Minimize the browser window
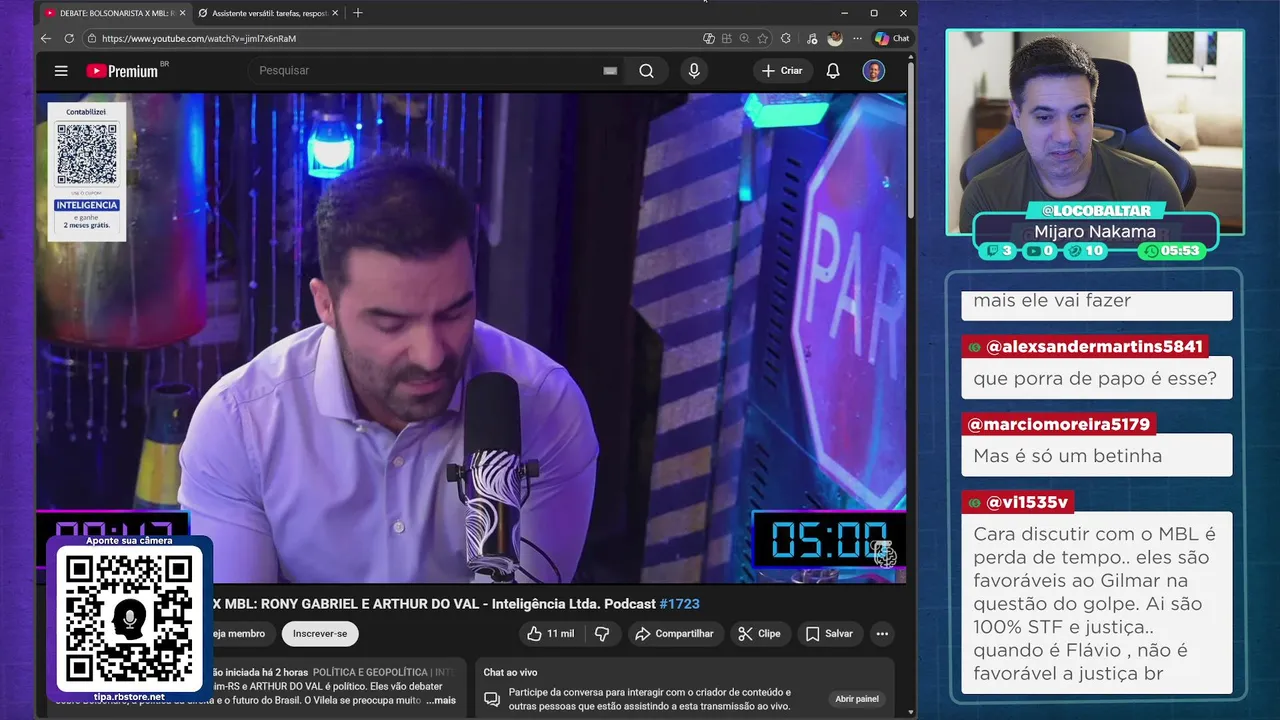Viewport: 1280px width, 720px height. (x=844, y=13)
